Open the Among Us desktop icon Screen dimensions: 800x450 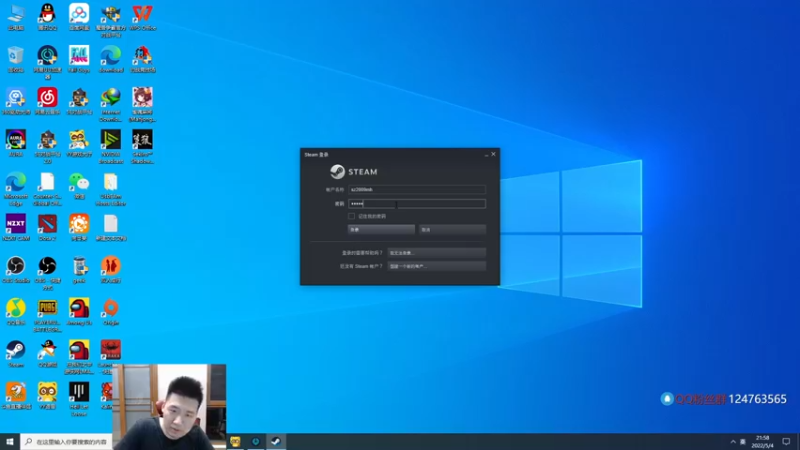pyautogui.click(x=79, y=311)
